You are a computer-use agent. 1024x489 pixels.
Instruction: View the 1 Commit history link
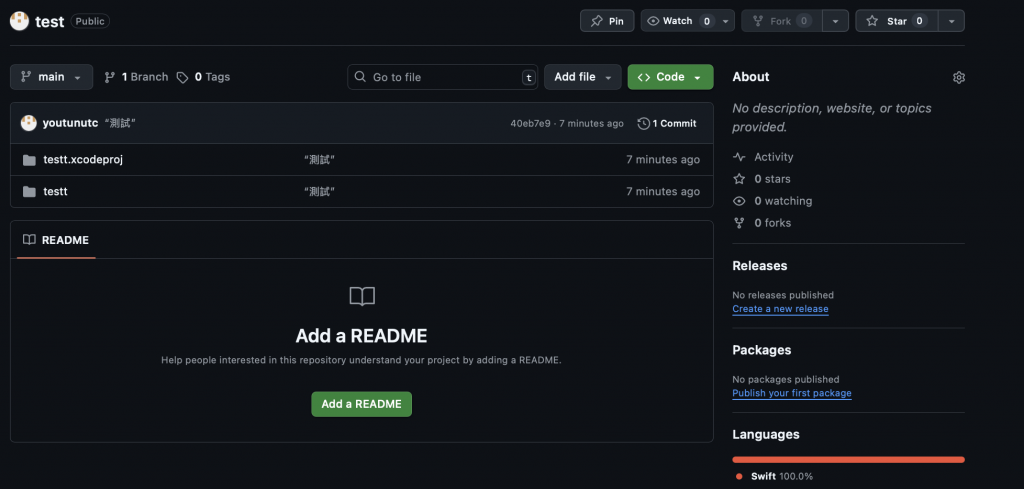click(667, 123)
